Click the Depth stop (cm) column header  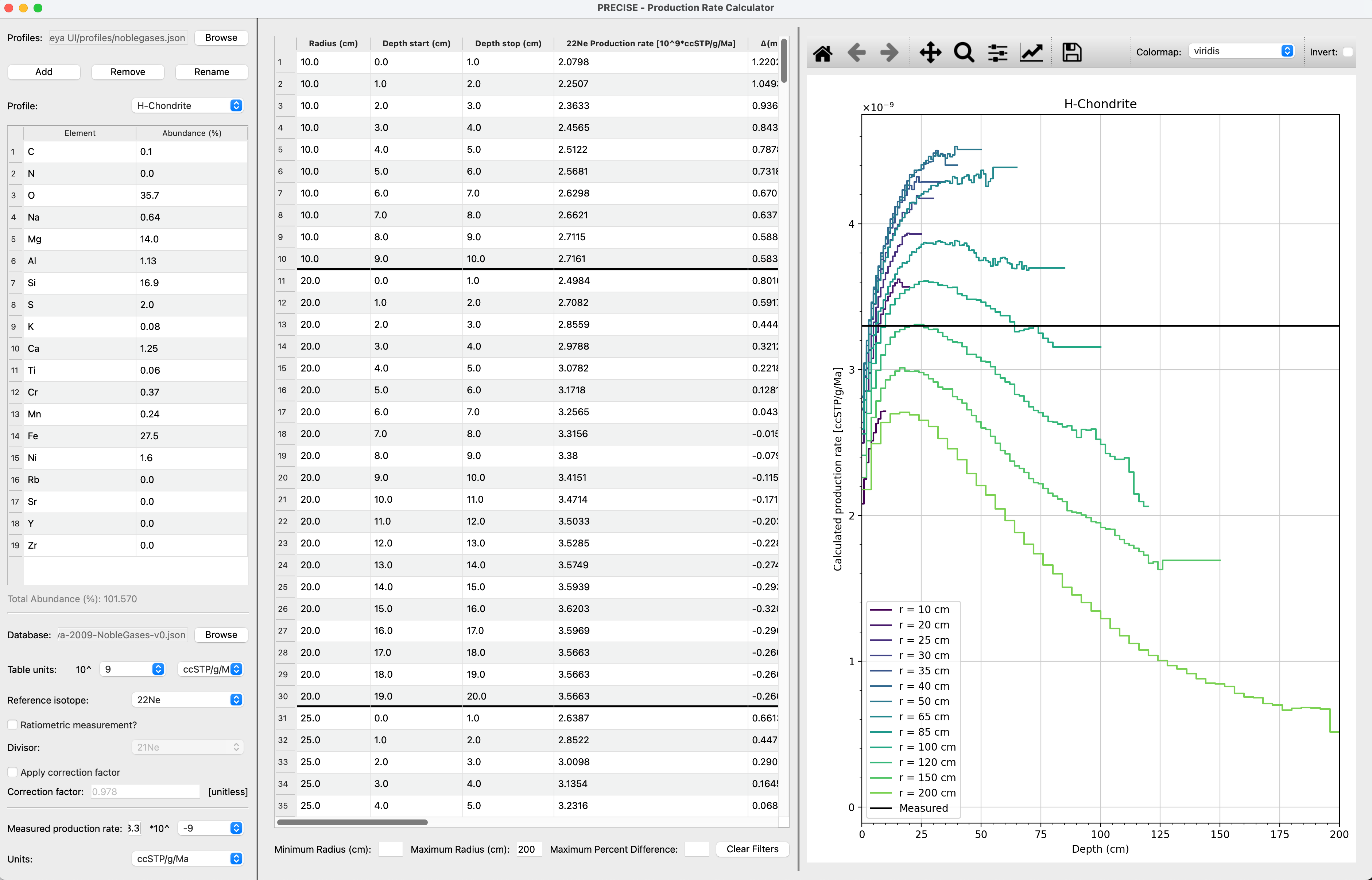508,43
